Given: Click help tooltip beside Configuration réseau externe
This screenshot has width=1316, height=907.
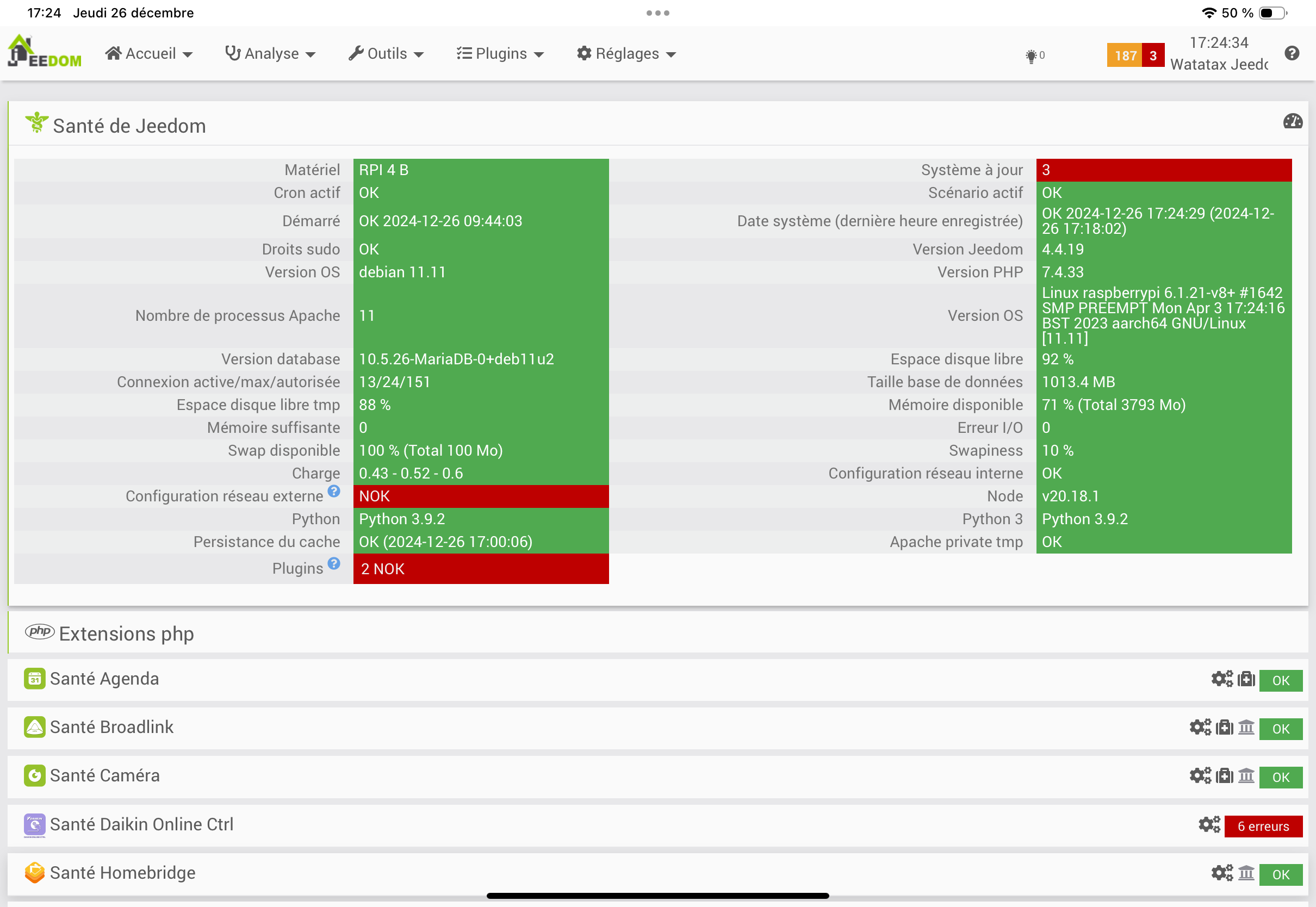Looking at the screenshot, I should point(334,492).
